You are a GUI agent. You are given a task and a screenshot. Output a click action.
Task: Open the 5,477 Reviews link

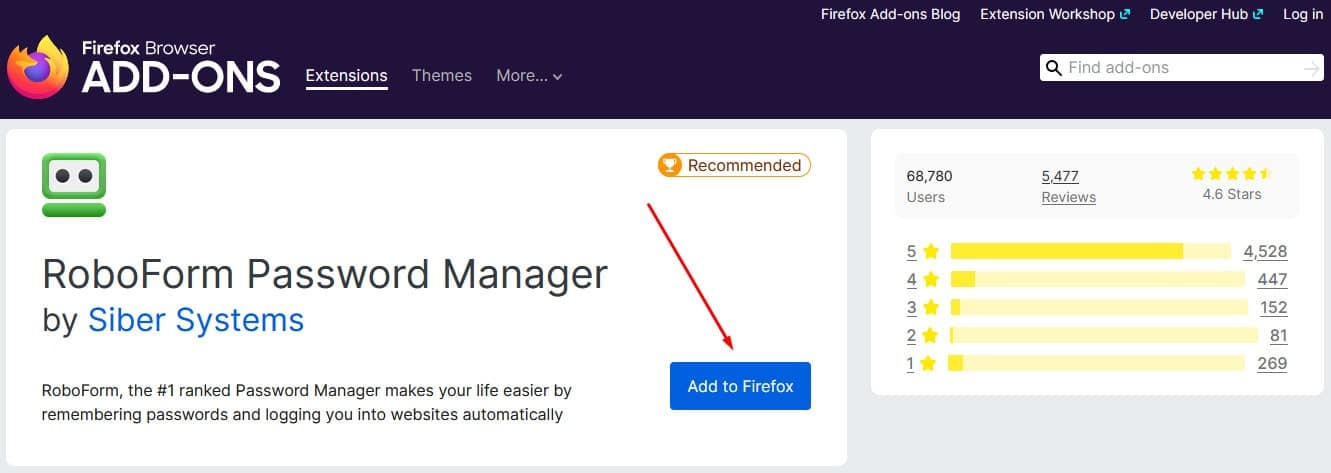[1068, 186]
